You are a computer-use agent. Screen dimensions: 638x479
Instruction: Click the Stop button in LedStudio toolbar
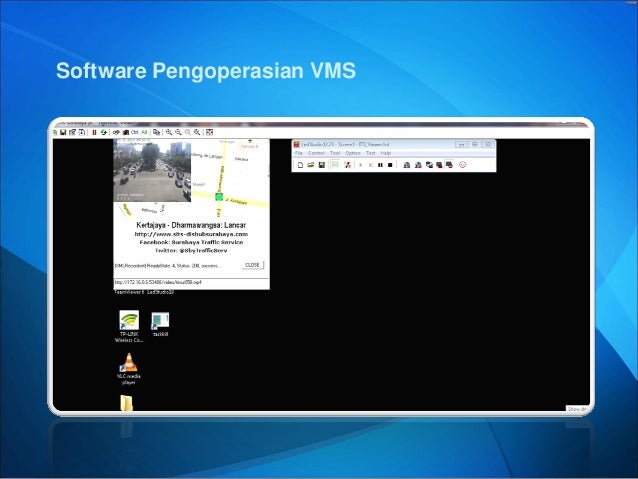point(390,165)
